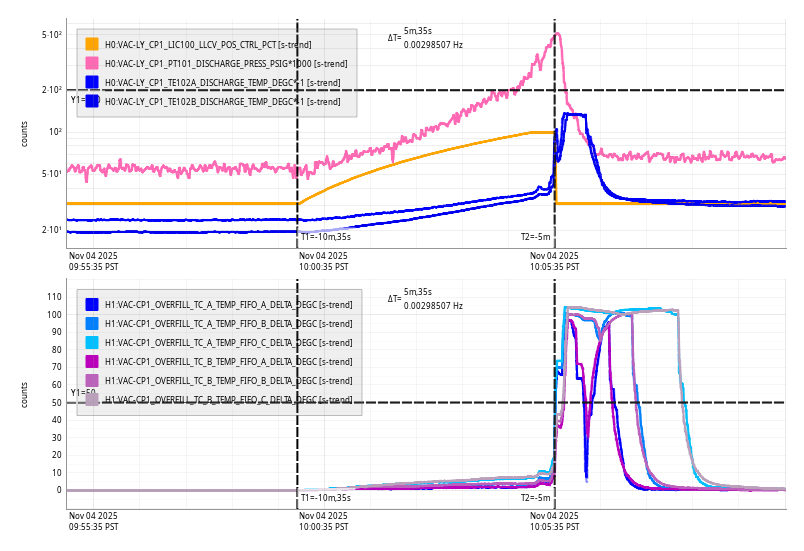Image resolution: width=804 pixels, height=551 pixels.
Task: Click the ΔT frequency readout in bottom plot
Action: click(x=433, y=305)
